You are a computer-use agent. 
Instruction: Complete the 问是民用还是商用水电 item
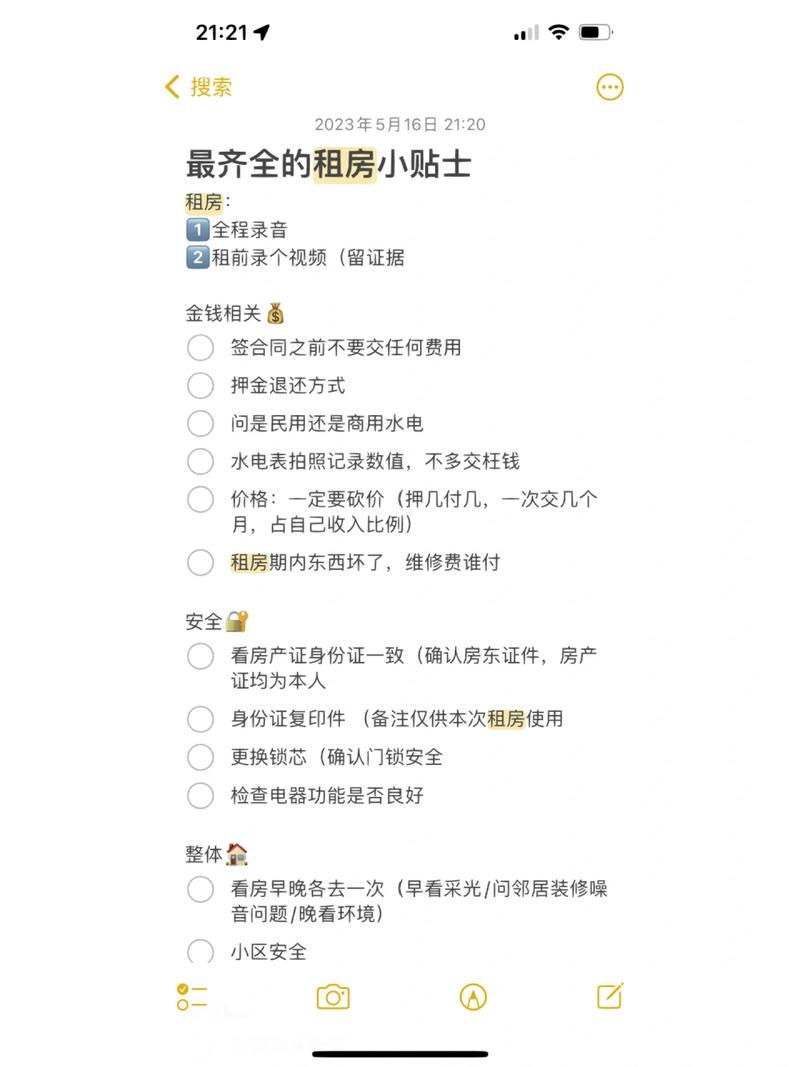point(201,424)
